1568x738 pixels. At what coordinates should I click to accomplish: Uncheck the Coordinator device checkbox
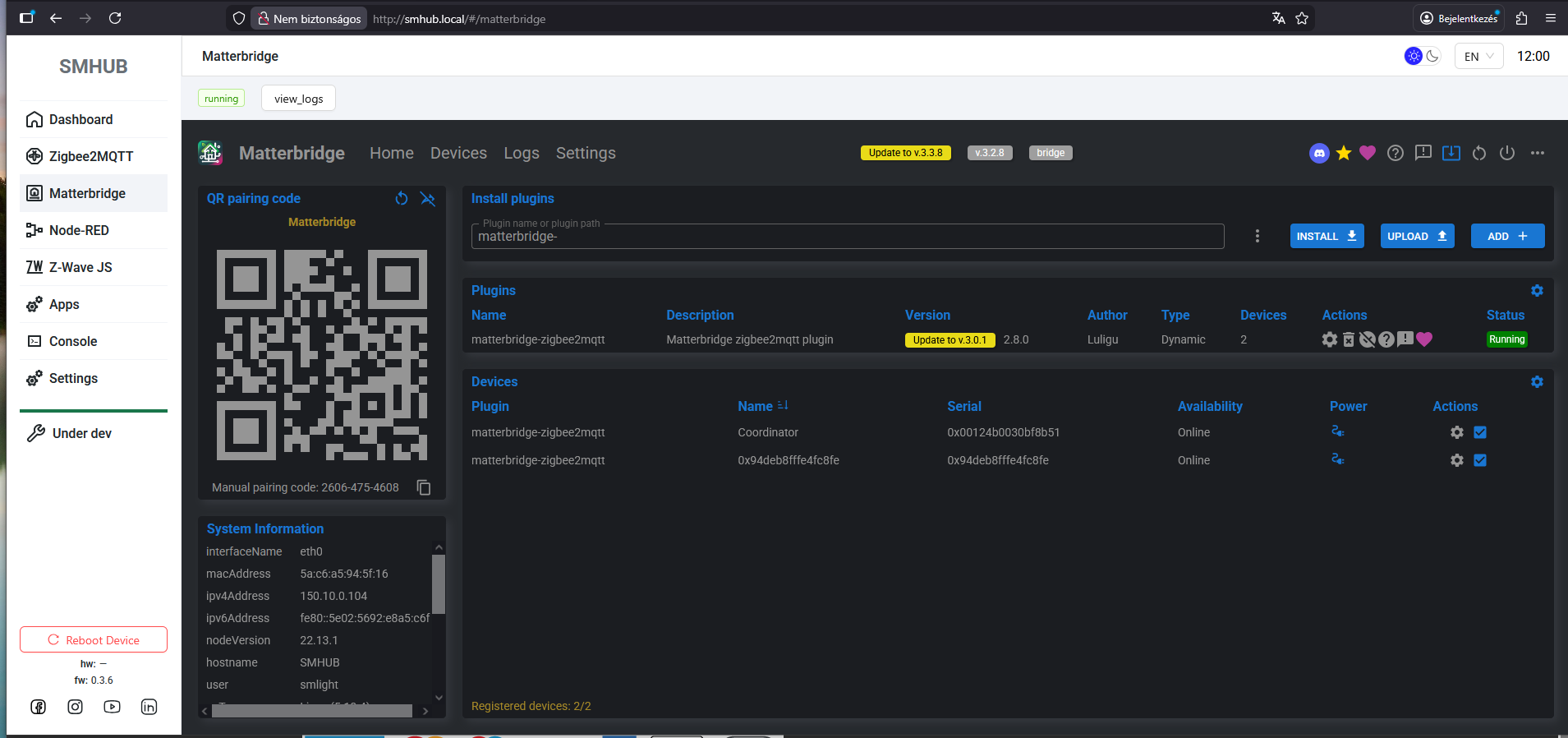click(1480, 432)
